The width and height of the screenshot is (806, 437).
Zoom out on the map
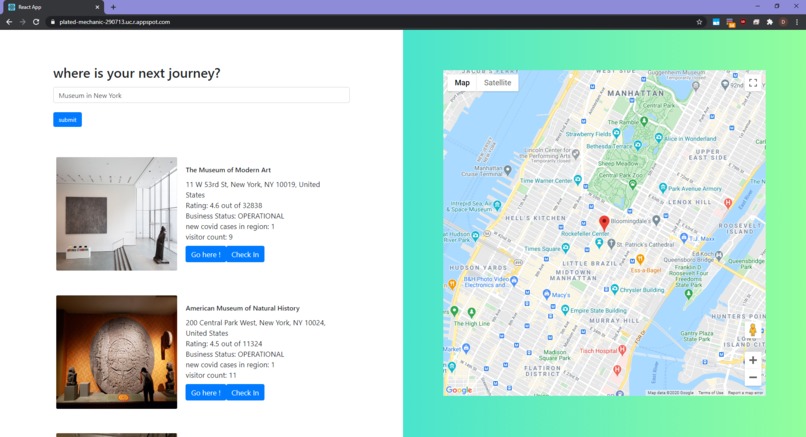point(753,377)
